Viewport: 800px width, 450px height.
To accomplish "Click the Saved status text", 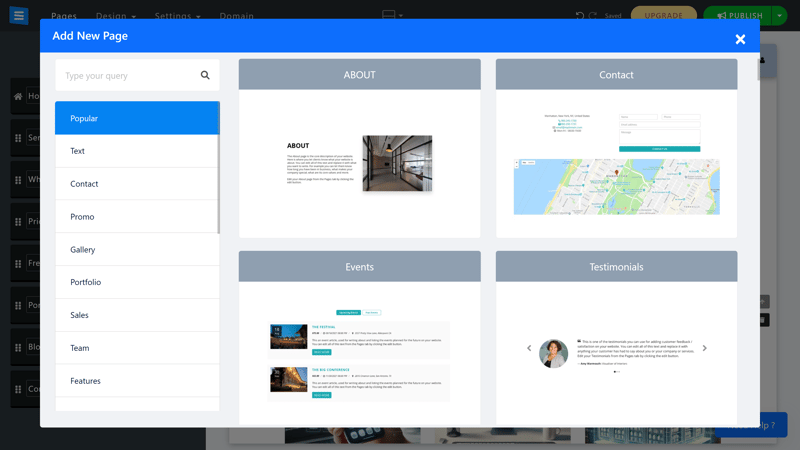I will (x=613, y=16).
